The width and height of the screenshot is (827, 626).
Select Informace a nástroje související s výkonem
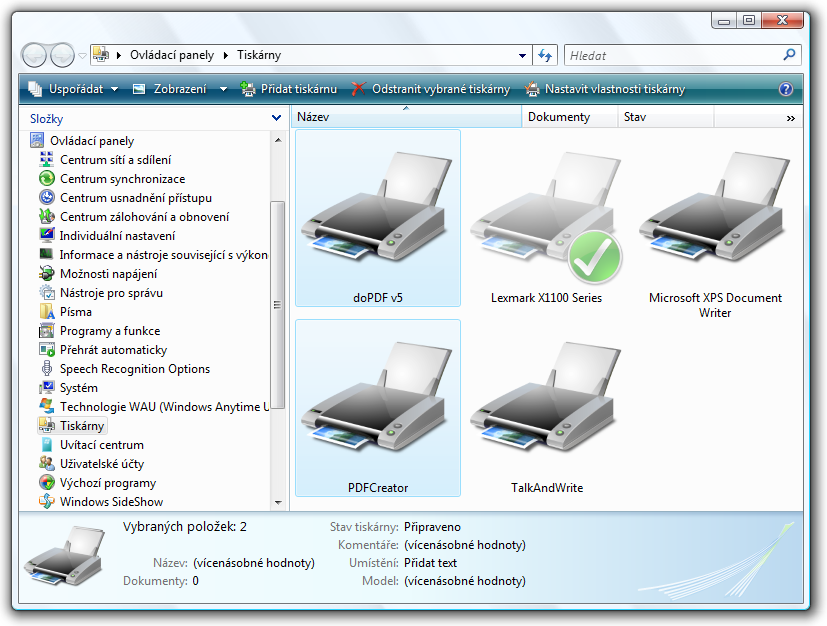tap(154, 255)
